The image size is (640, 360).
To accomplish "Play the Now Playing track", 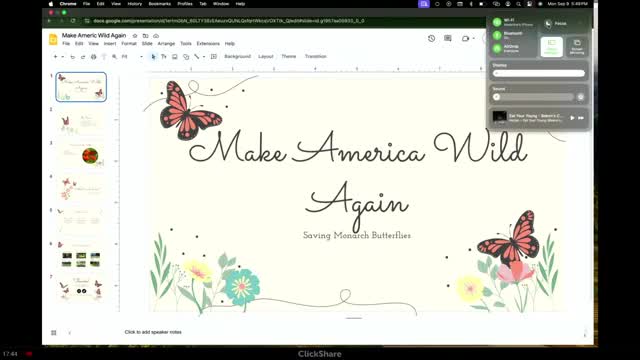I will pyautogui.click(x=572, y=118).
